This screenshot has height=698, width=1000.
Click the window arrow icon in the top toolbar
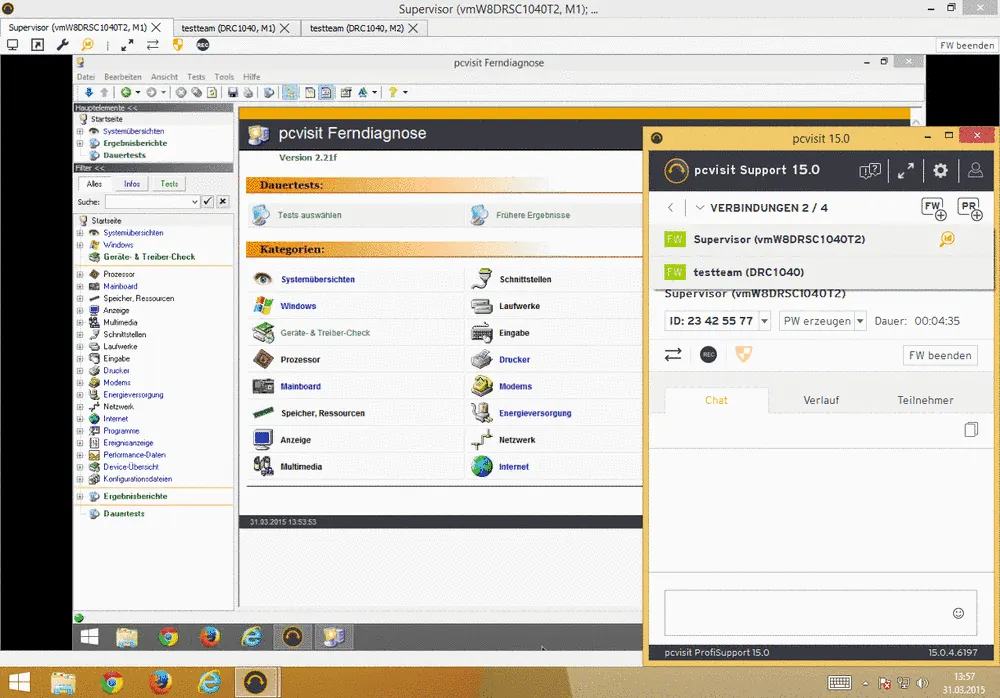[38, 45]
